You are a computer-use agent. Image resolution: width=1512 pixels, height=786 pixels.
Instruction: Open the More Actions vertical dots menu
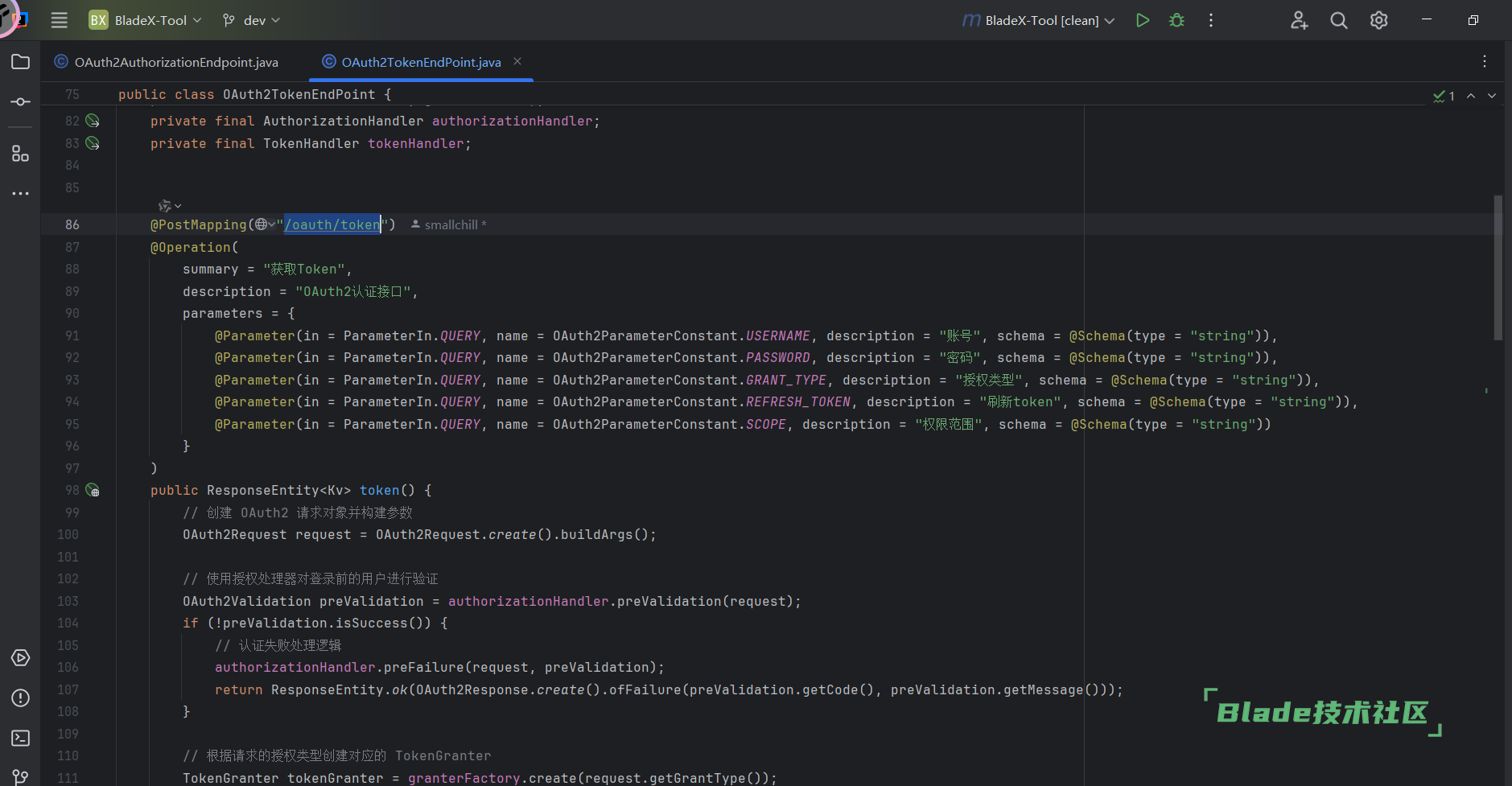pos(1211,20)
